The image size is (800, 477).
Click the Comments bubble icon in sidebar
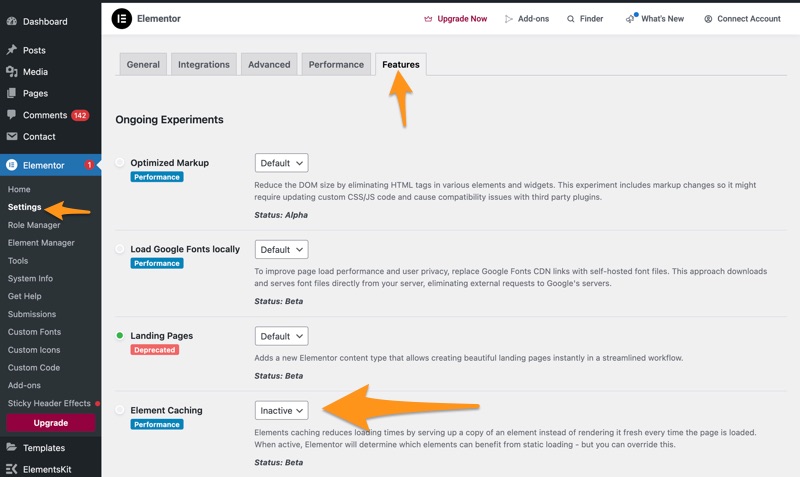pyautogui.click(x=12, y=115)
